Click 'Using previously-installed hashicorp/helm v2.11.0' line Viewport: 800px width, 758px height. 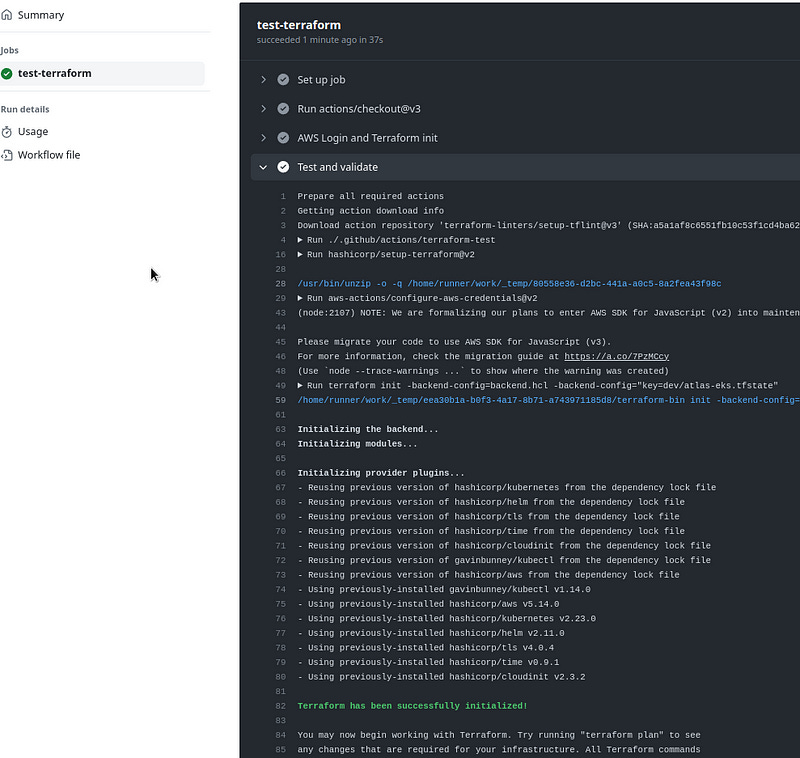coord(431,633)
